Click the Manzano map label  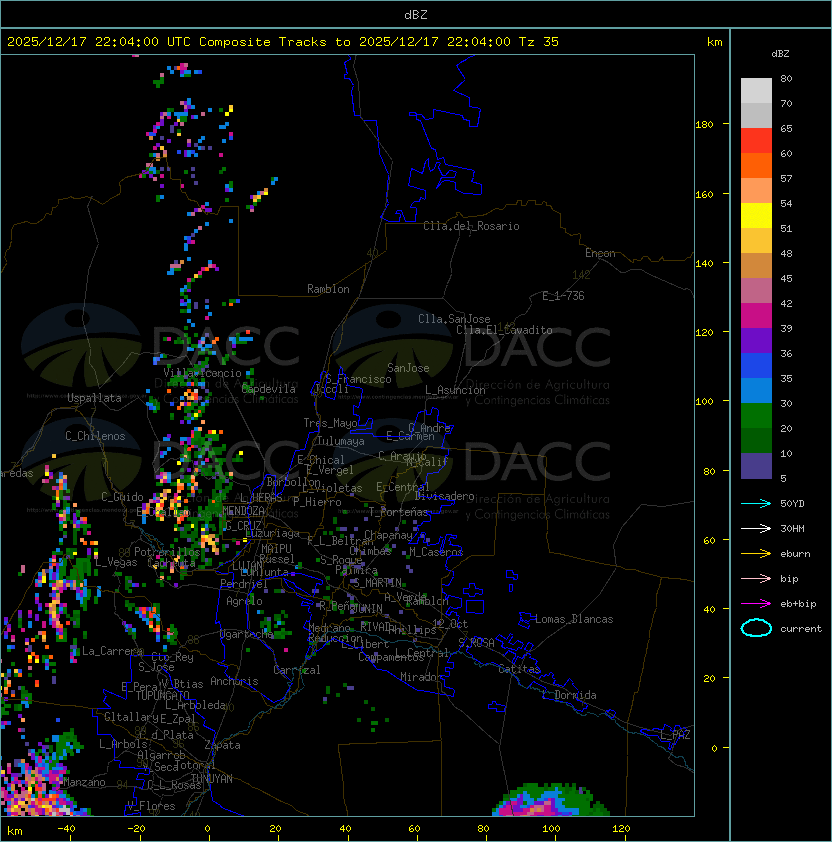tap(84, 782)
